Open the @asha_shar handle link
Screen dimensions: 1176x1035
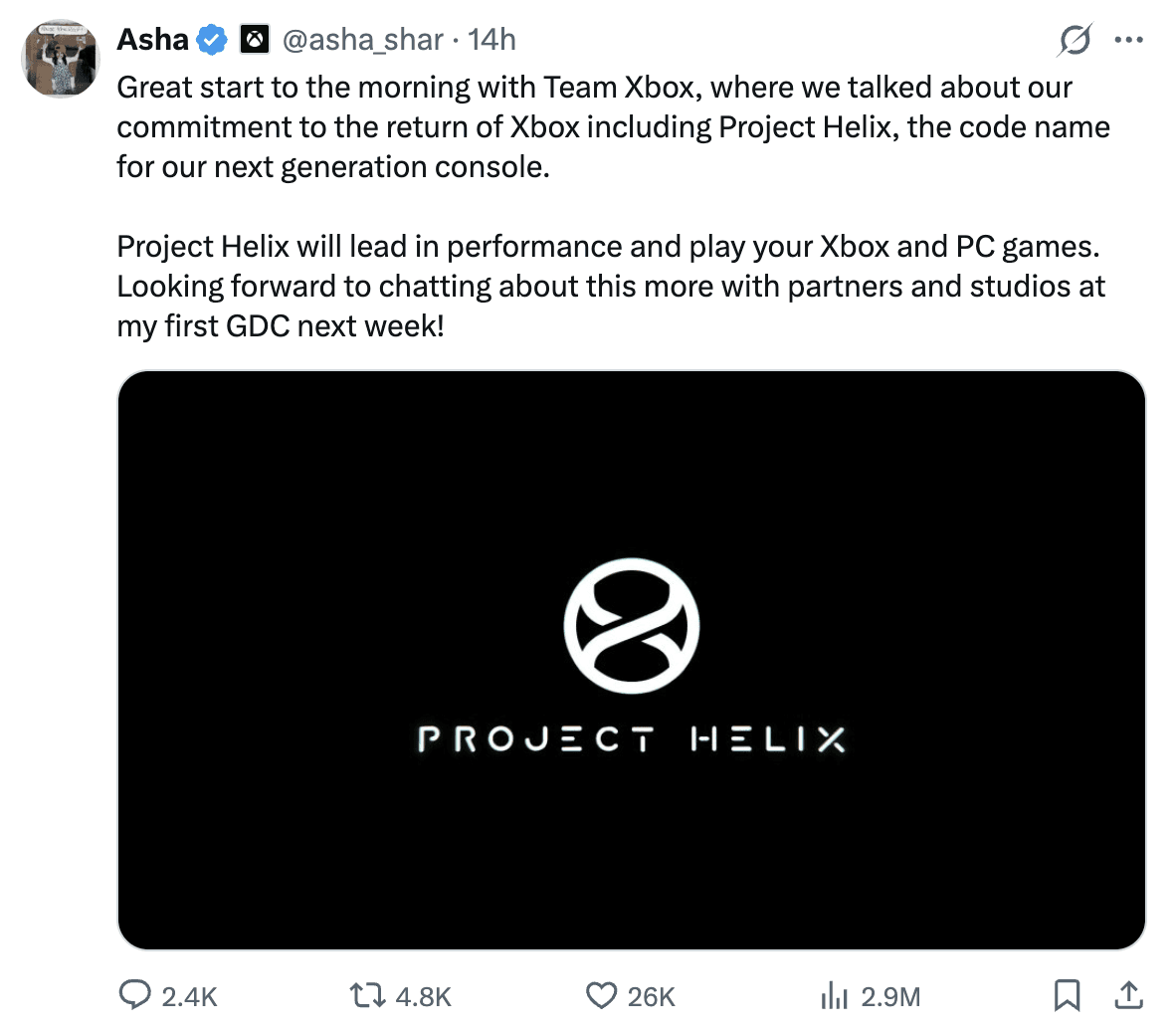(x=362, y=40)
